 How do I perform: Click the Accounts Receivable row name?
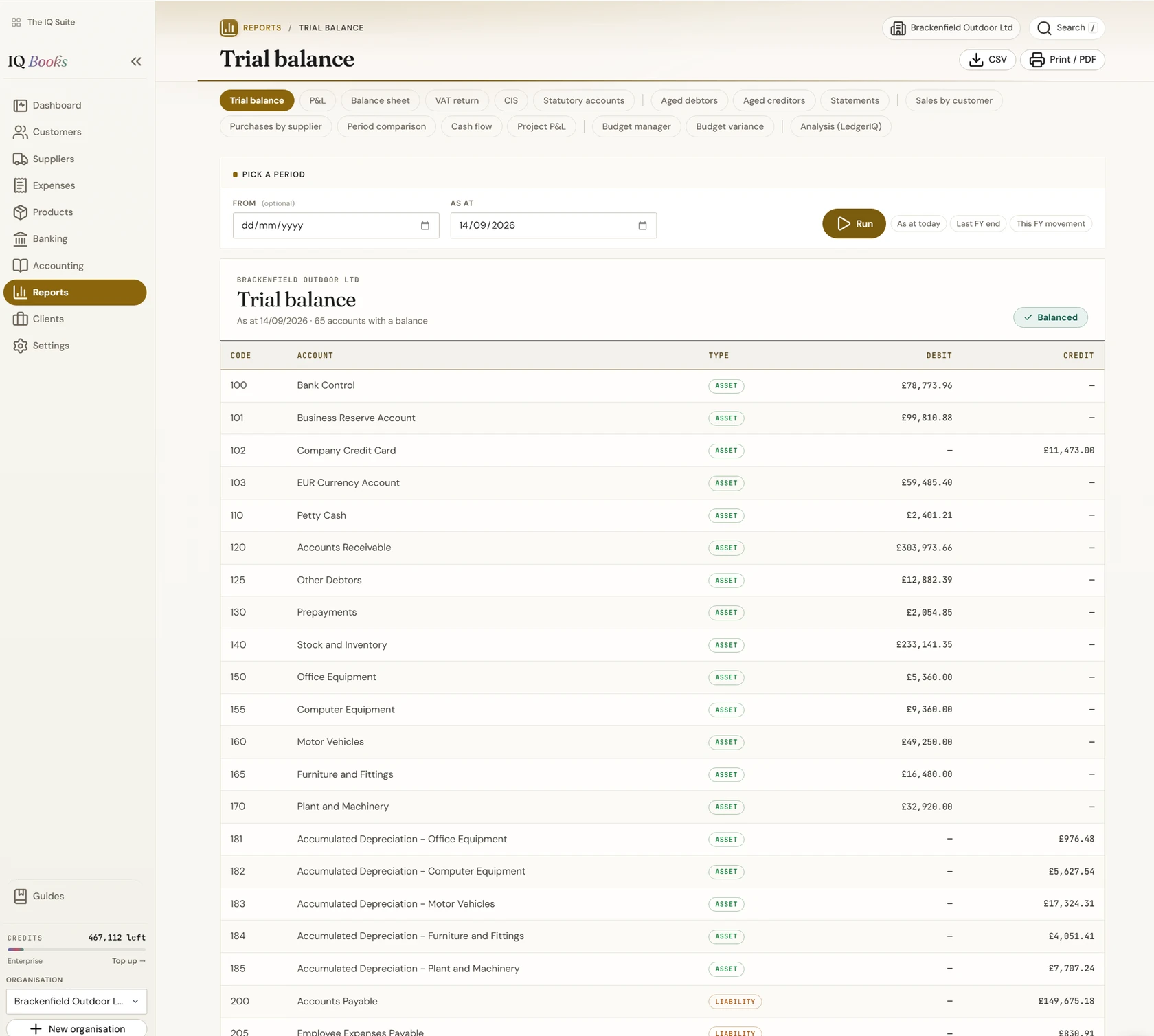point(344,548)
